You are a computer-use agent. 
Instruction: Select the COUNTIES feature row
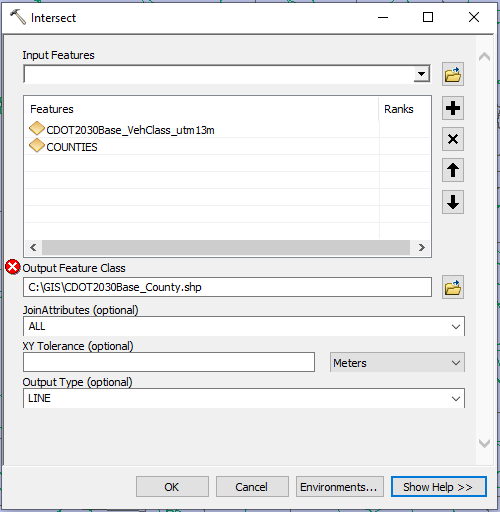tap(227, 147)
